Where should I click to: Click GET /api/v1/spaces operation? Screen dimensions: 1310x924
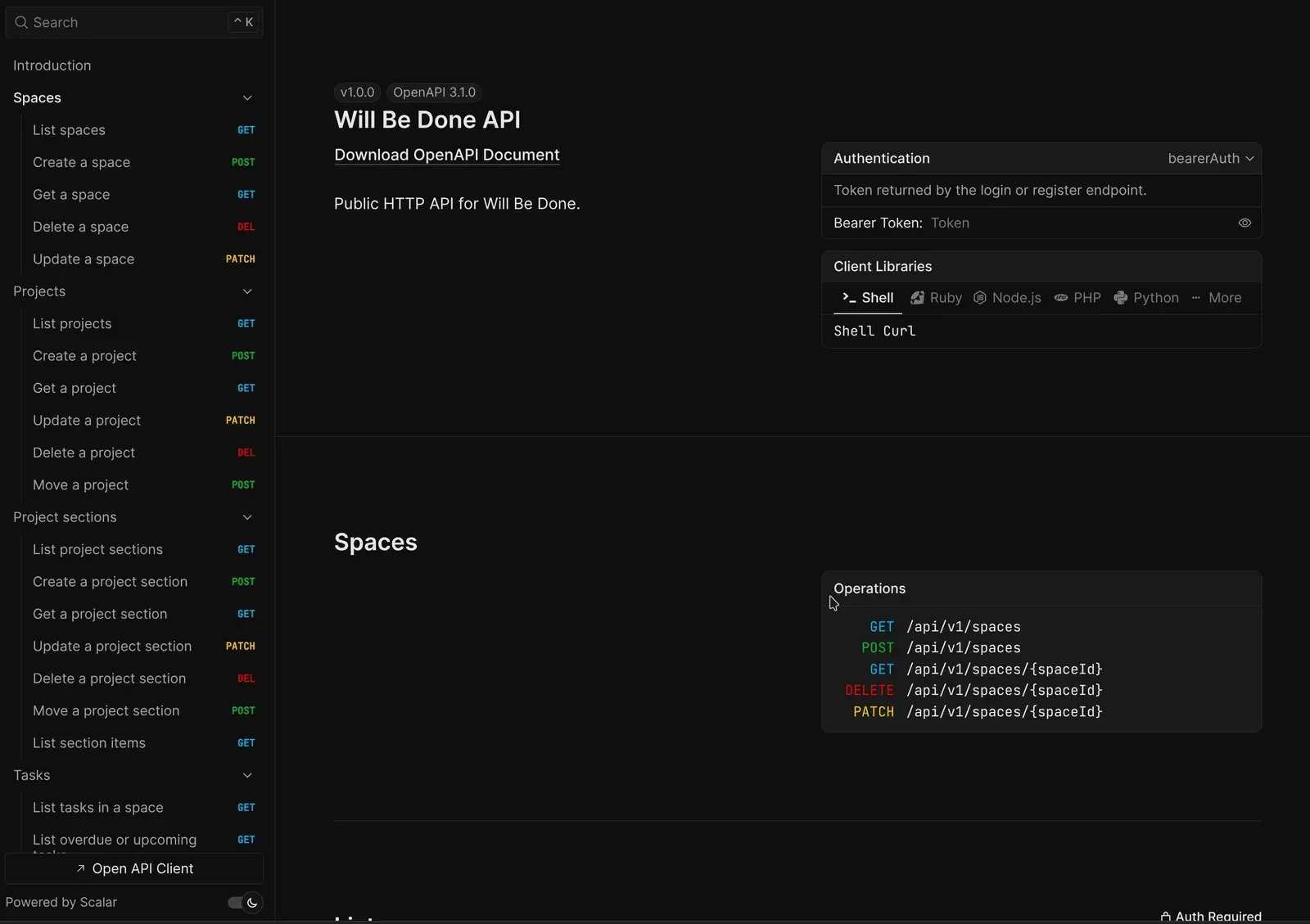pyautogui.click(x=945, y=627)
